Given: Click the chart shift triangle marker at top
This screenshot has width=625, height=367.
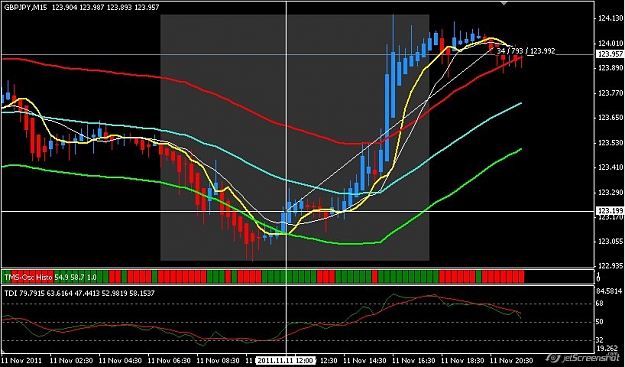Looking at the screenshot, I should click(504, 3).
